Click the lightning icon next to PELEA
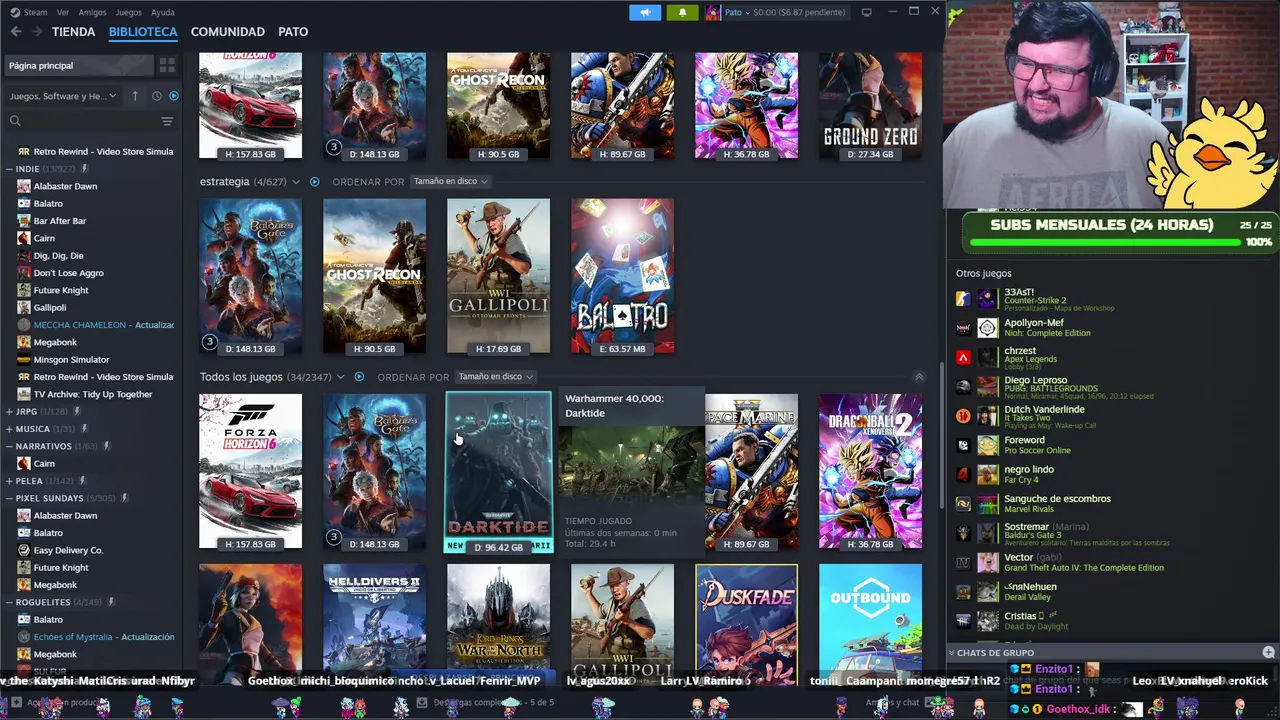1280x720 pixels. pyautogui.click(x=82, y=481)
